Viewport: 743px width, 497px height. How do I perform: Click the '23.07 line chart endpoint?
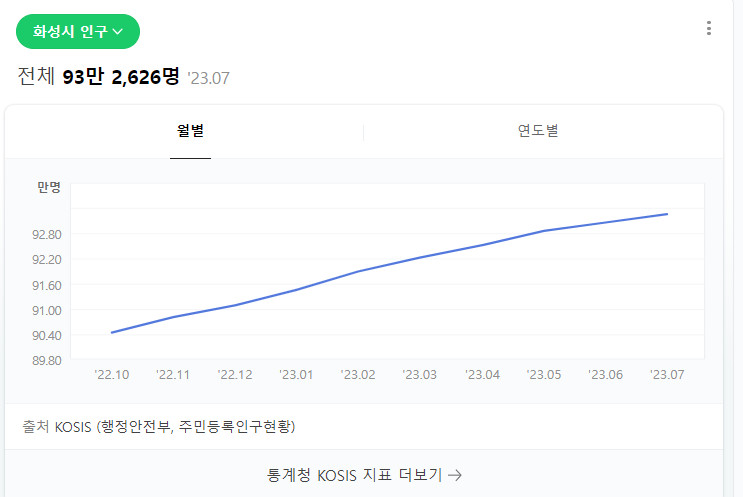pyautogui.click(x=667, y=214)
